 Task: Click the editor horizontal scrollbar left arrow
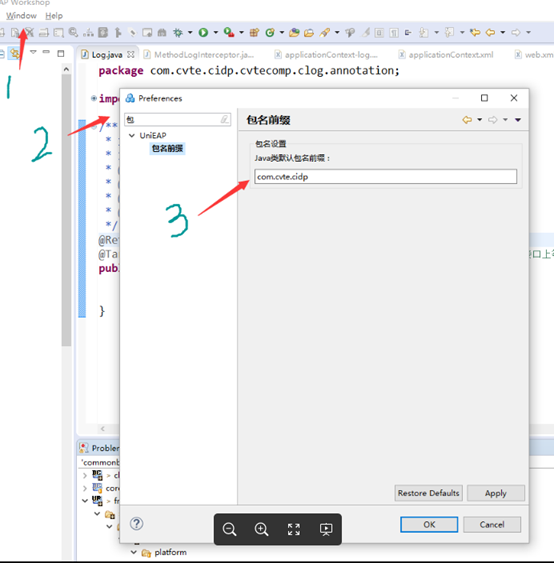point(103,428)
